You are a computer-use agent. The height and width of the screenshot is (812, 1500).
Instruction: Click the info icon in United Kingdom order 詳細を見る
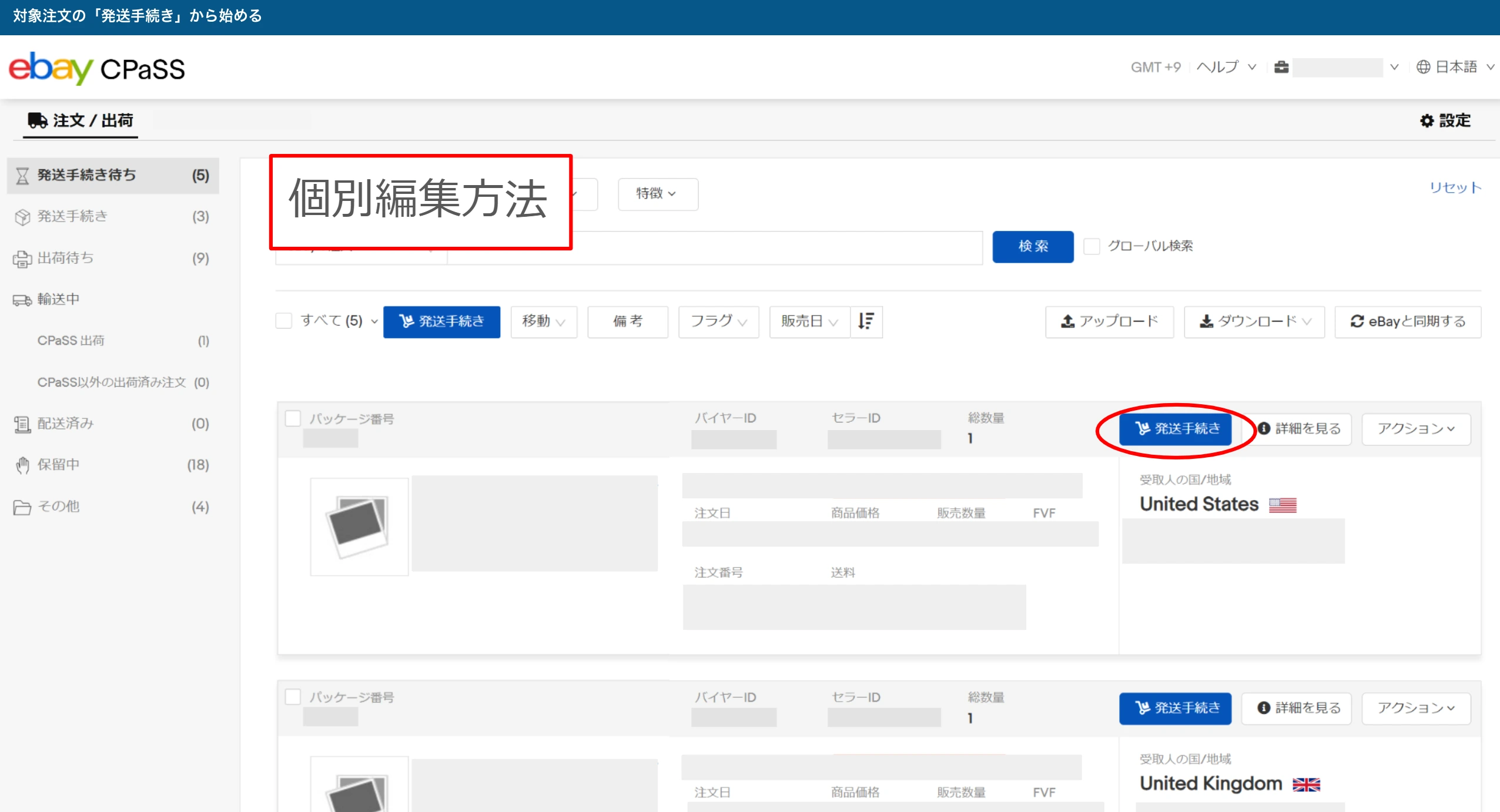[x=1264, y=708]
